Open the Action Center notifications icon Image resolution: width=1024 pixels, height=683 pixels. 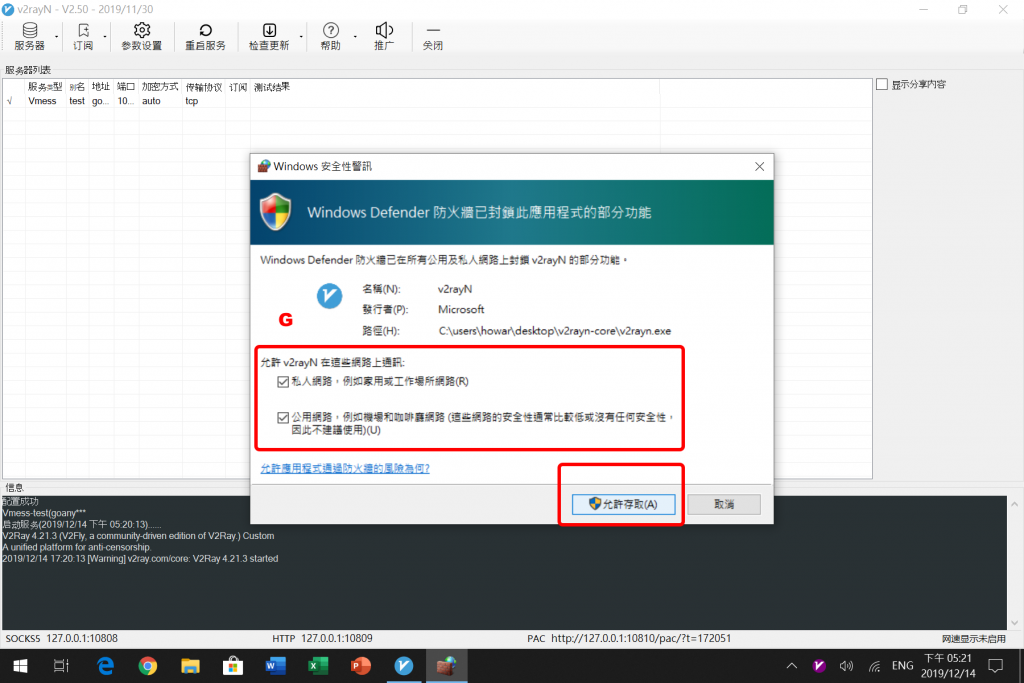(x=996, y=666)
